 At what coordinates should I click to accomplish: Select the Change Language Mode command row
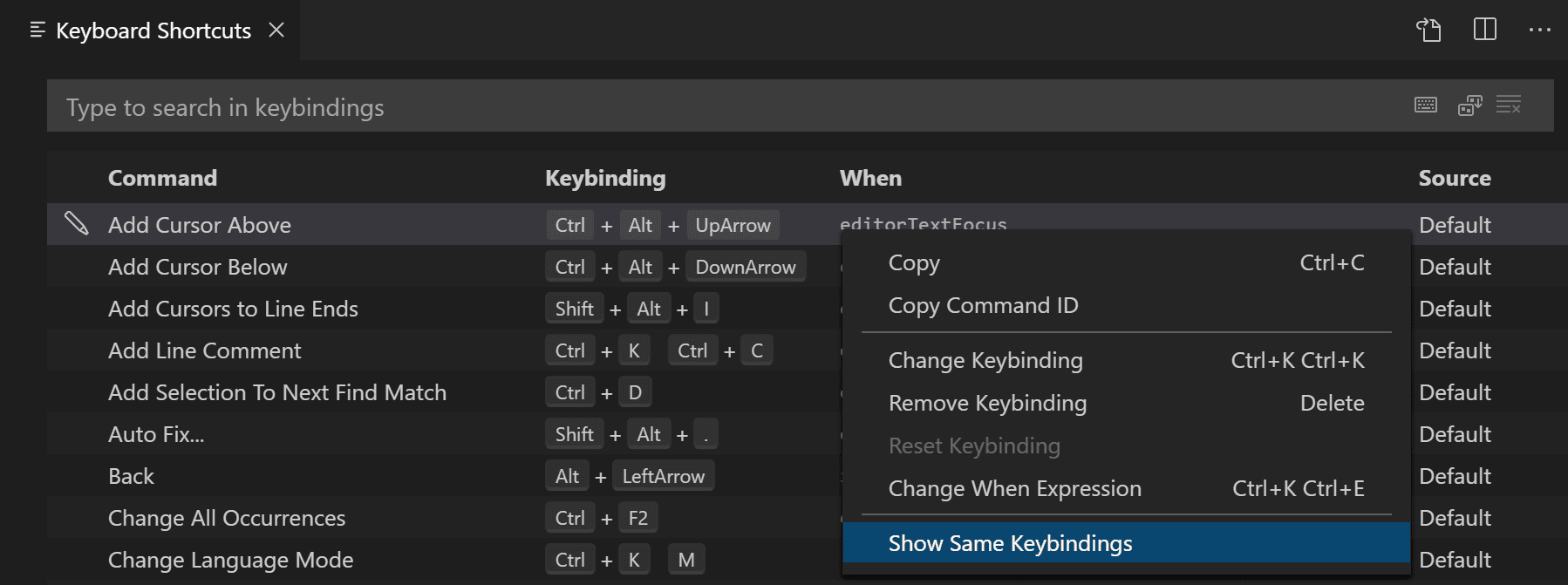(231, 561)
